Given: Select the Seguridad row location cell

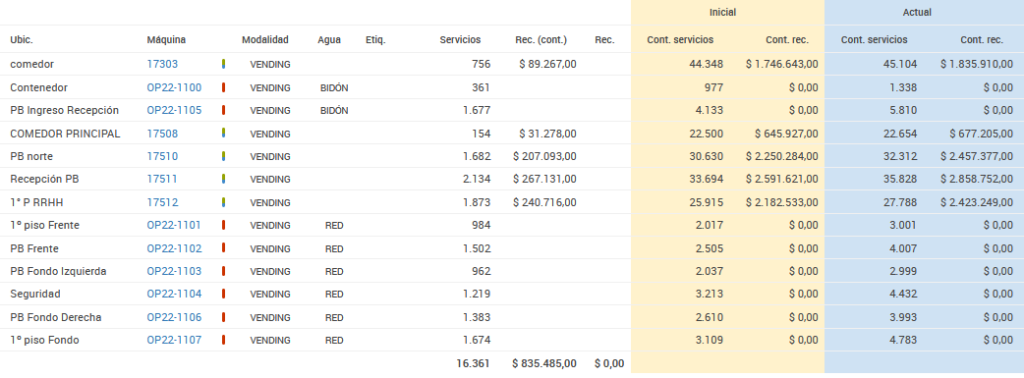Looking at the screenshot, I should (35, 294).
